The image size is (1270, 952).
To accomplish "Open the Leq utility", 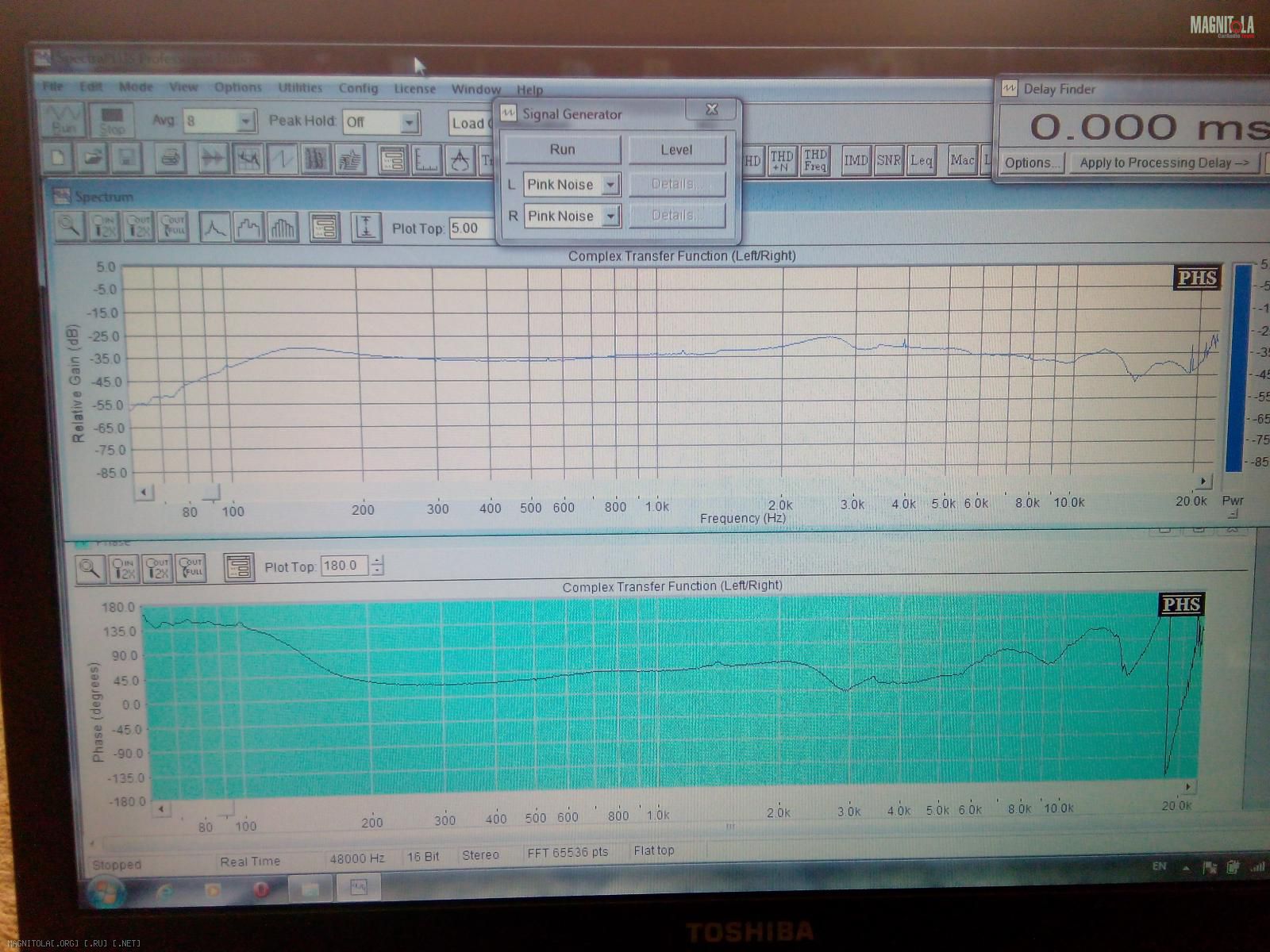I will (922, 161).
